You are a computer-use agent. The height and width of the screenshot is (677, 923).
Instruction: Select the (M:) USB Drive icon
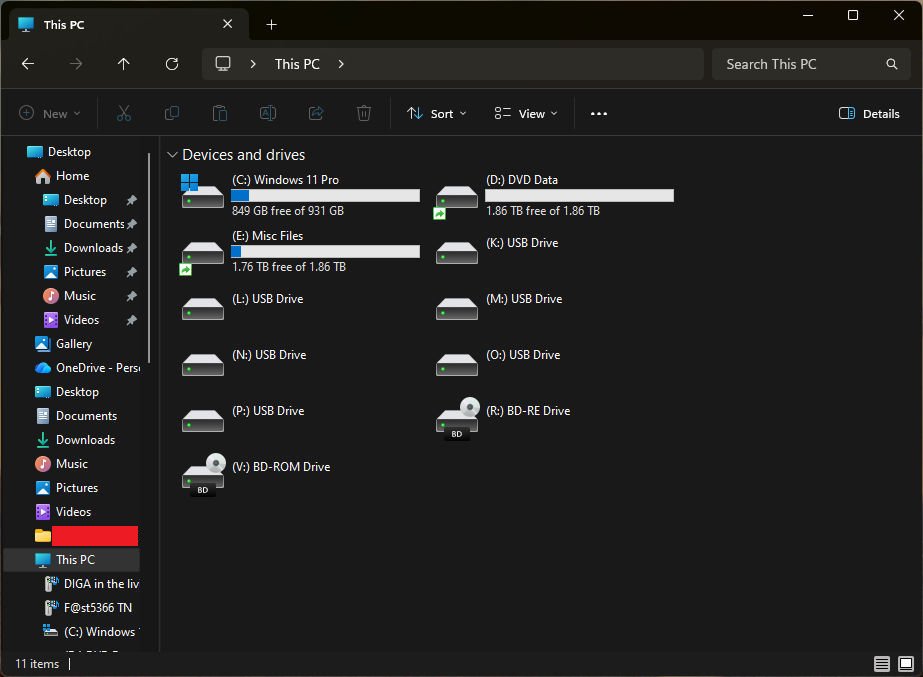pos(457,309)
